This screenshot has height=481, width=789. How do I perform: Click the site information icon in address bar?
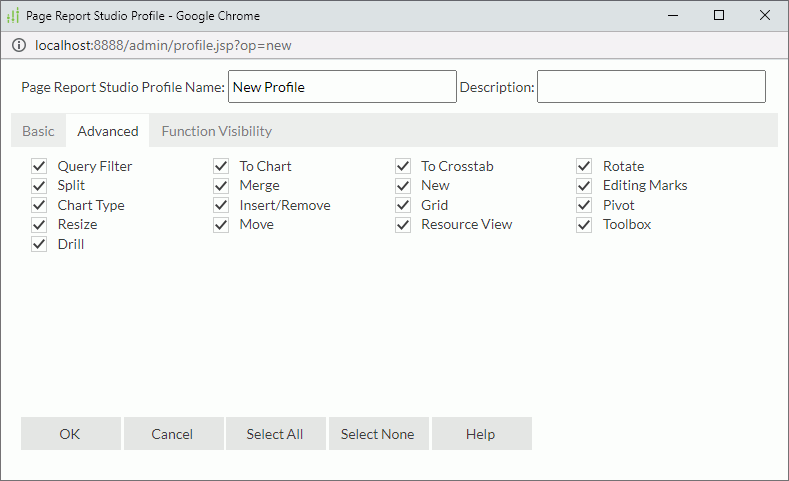click(x=19, y=45)
